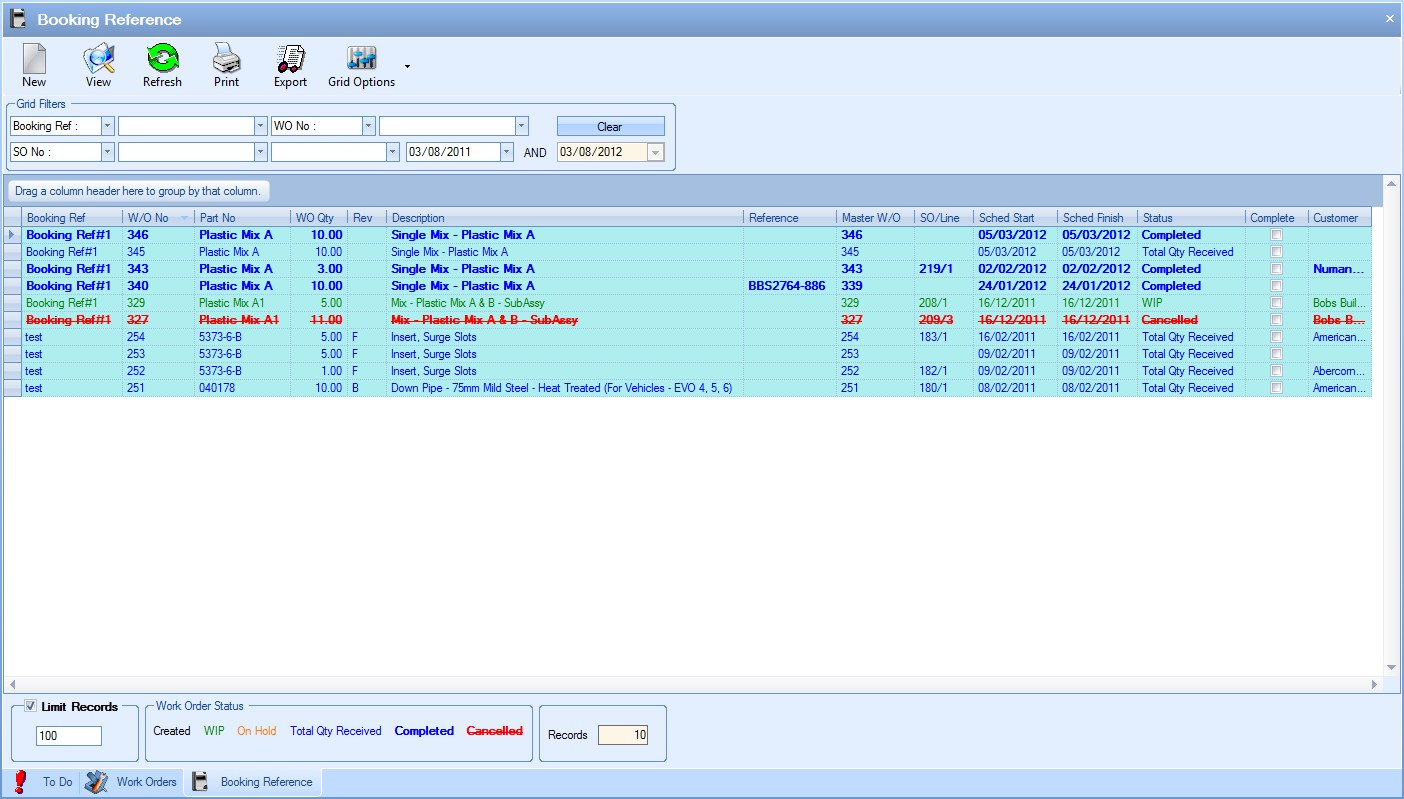1404x799 pixels.
Task: Expand the Booking Ref filter dropdown
Action: tap(107, 126)
